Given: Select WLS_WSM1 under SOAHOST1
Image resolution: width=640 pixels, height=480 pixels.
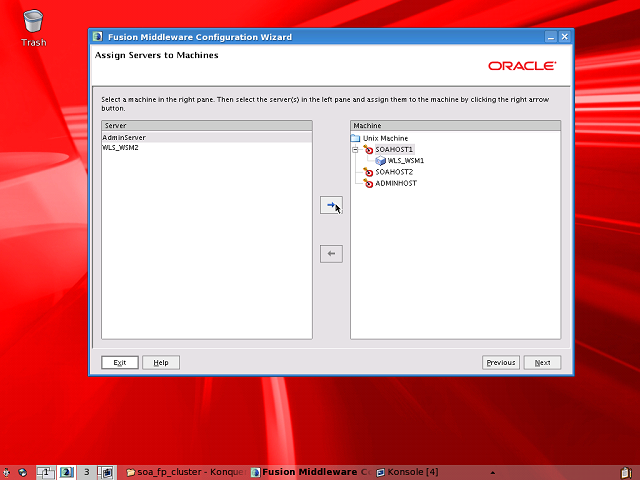Looking at the screenshot, I should pos(405,161).
